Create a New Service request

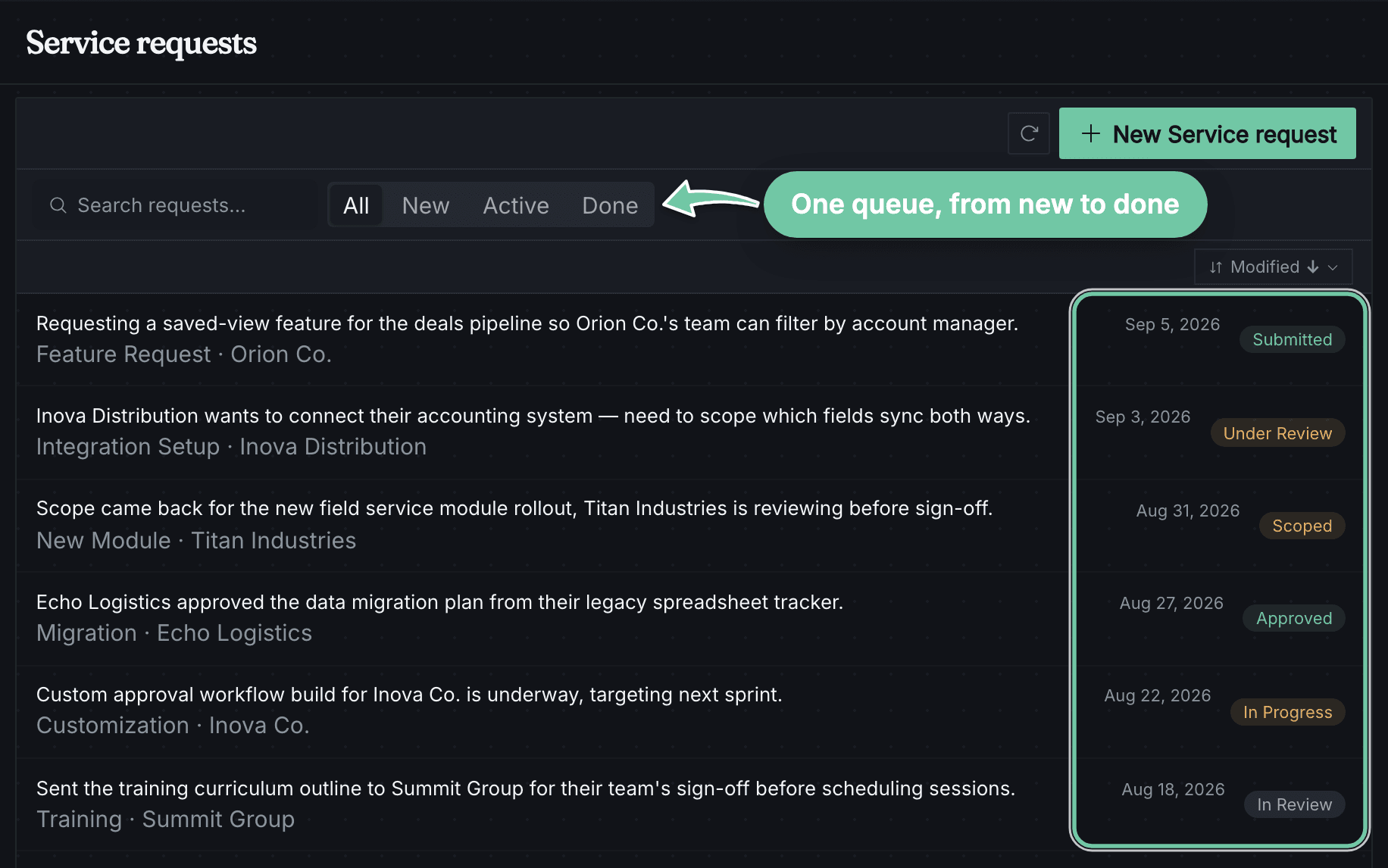click(x=1207, y=133)
